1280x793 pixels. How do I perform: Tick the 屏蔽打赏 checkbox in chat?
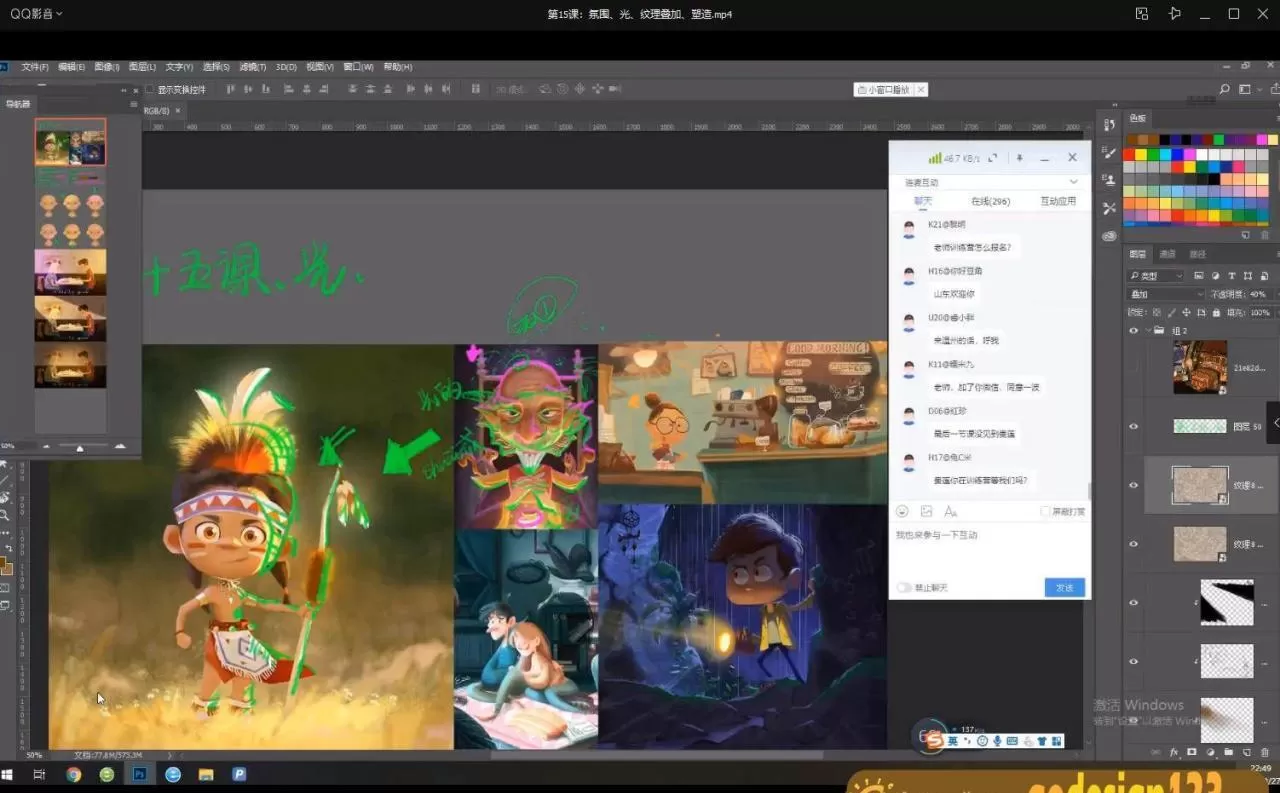tap(1045, 511)
